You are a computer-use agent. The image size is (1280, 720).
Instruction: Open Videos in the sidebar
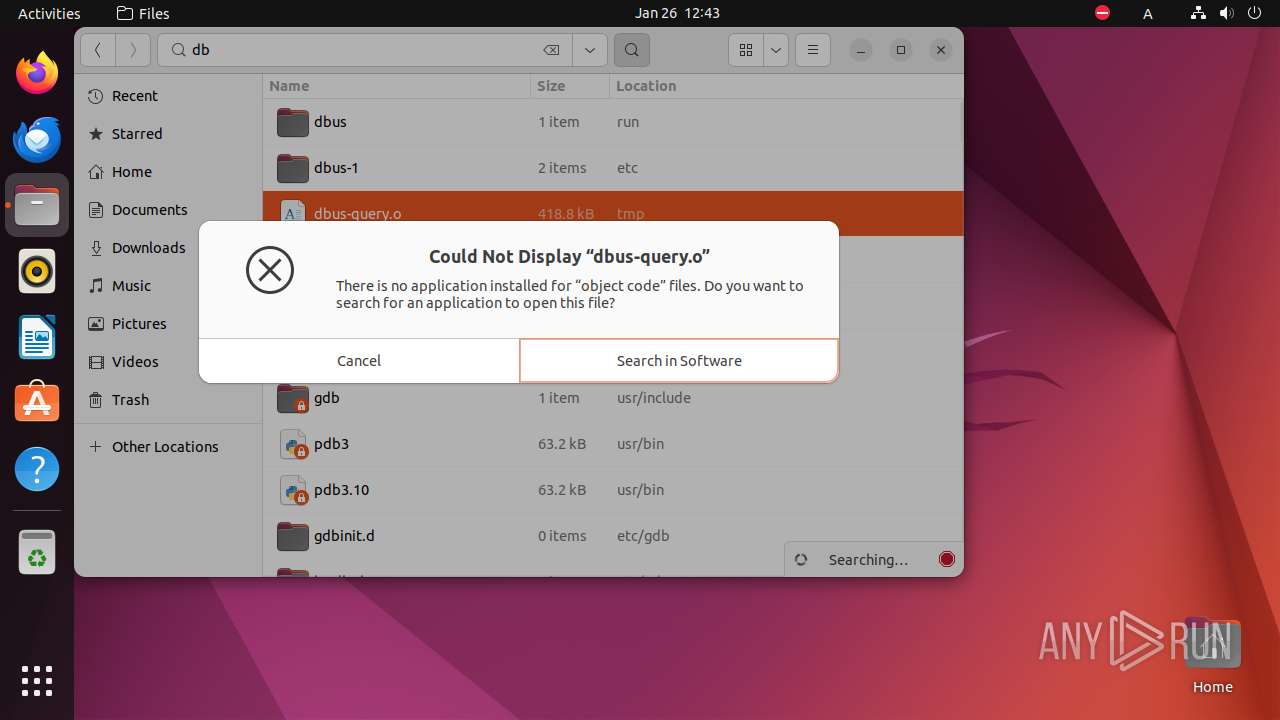168,362
